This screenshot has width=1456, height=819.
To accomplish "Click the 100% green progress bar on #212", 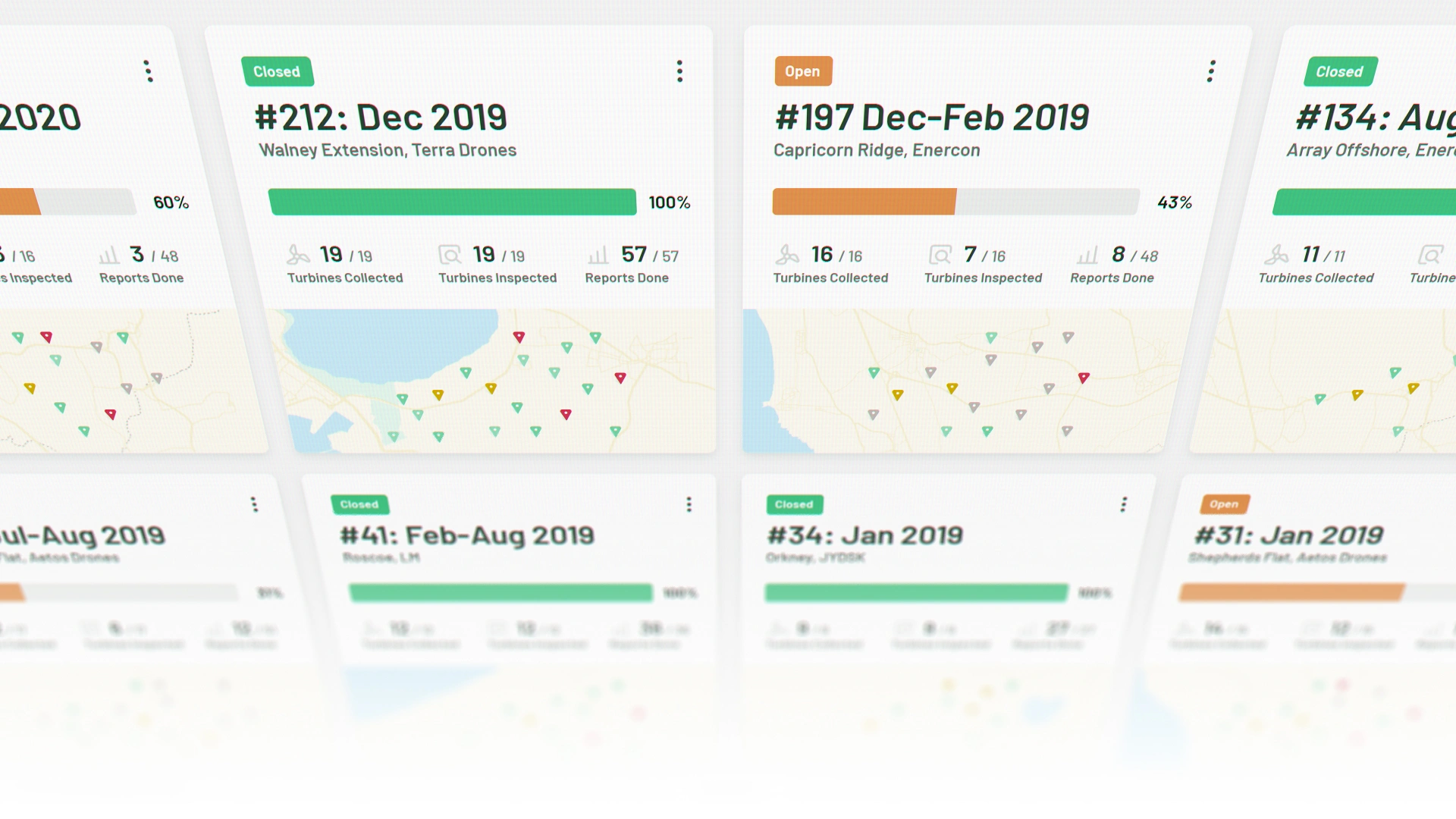I will (452, 202).
